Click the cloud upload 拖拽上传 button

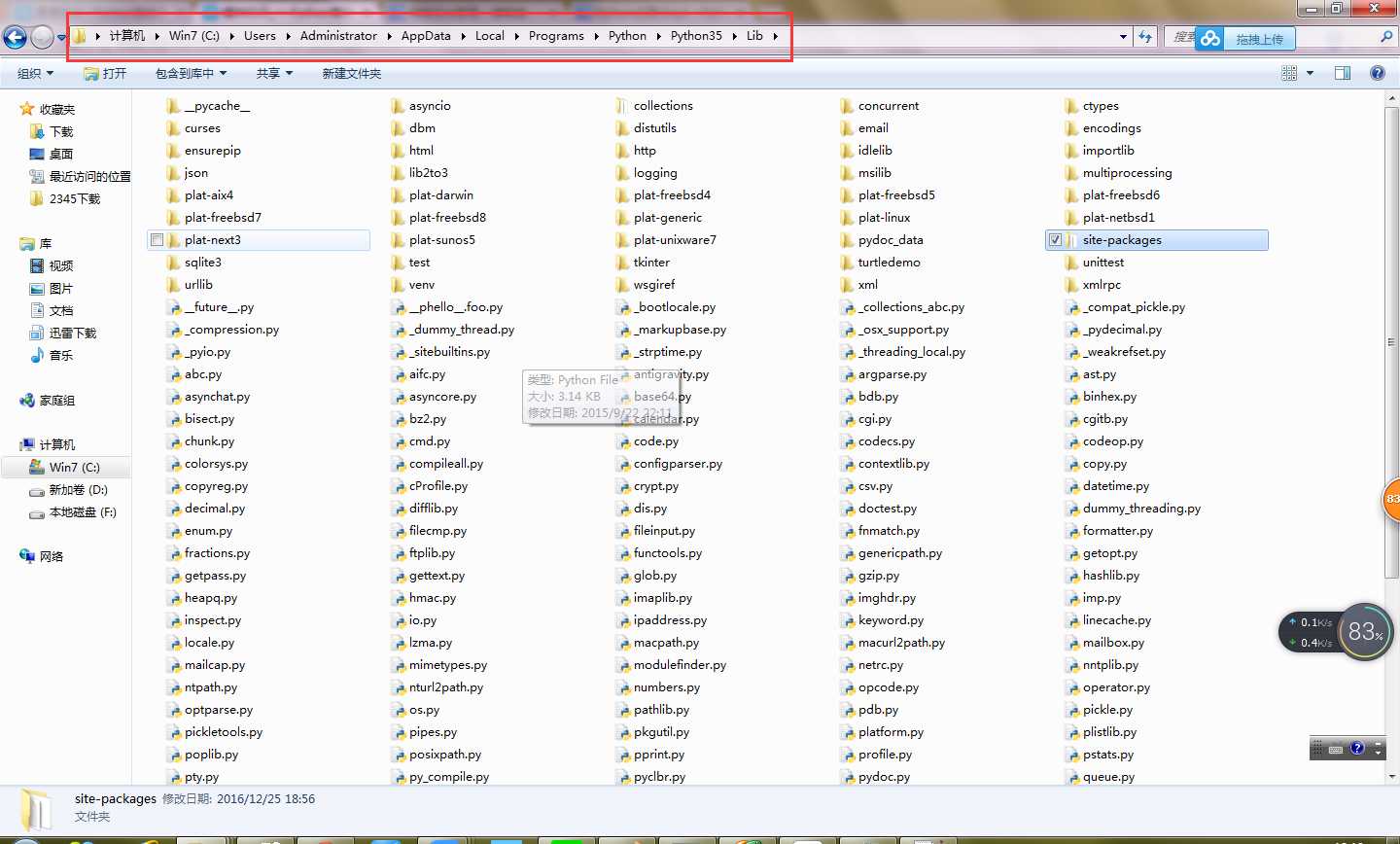pyautogui.click(x=1246, y=39)
